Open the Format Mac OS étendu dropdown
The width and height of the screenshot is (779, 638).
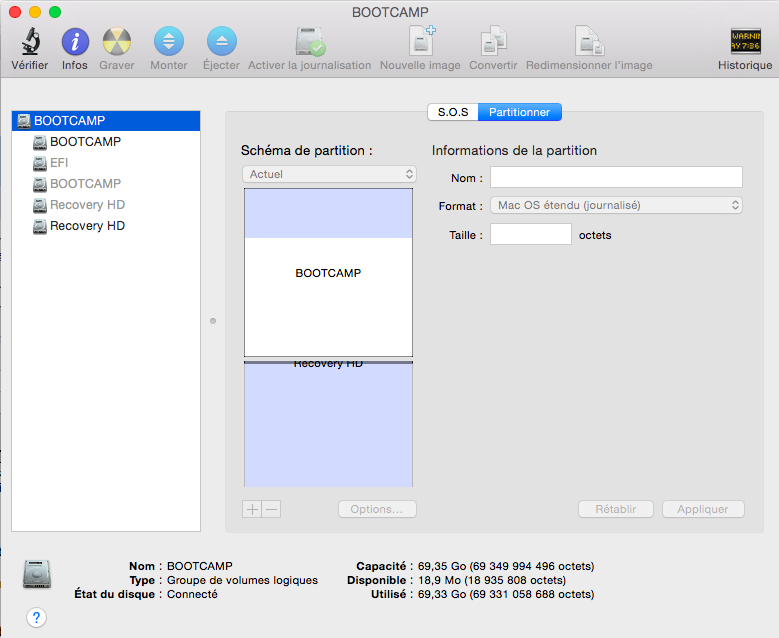[x=616, y=205]
